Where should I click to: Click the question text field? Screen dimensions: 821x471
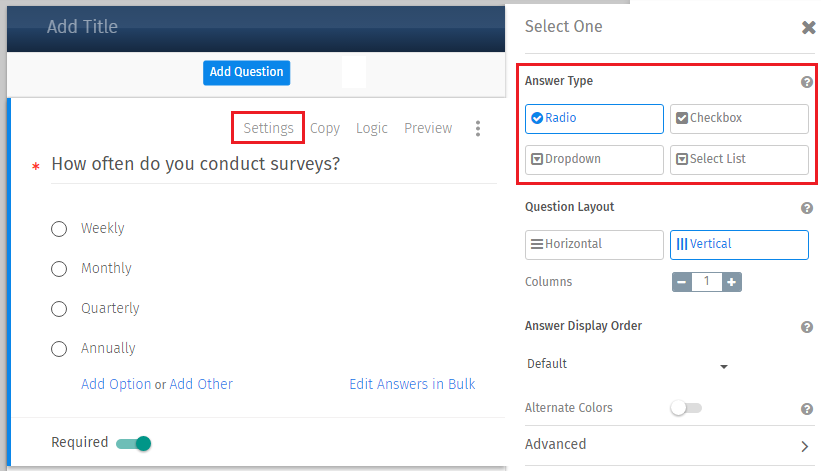click(274, 165)
